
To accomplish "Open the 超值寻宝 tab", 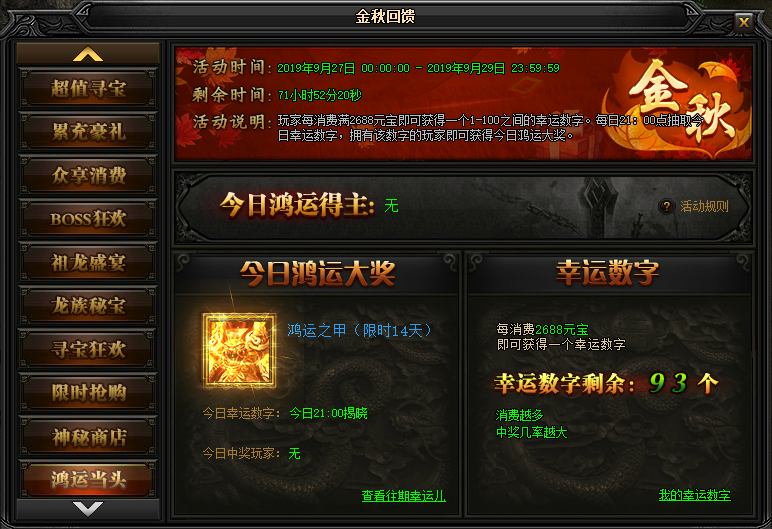I will click(x=88, y=89).
